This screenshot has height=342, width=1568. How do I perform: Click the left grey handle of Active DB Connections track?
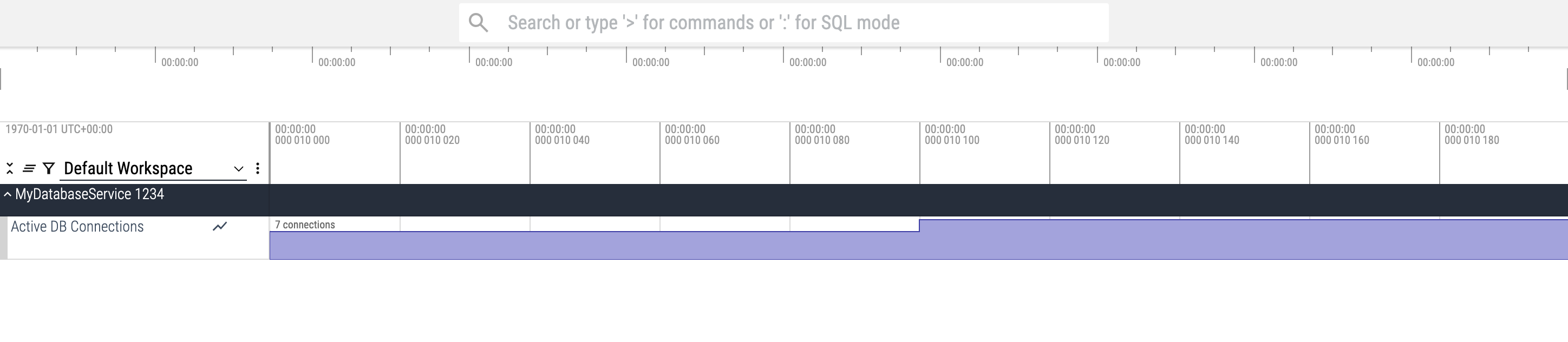point(4,238)
